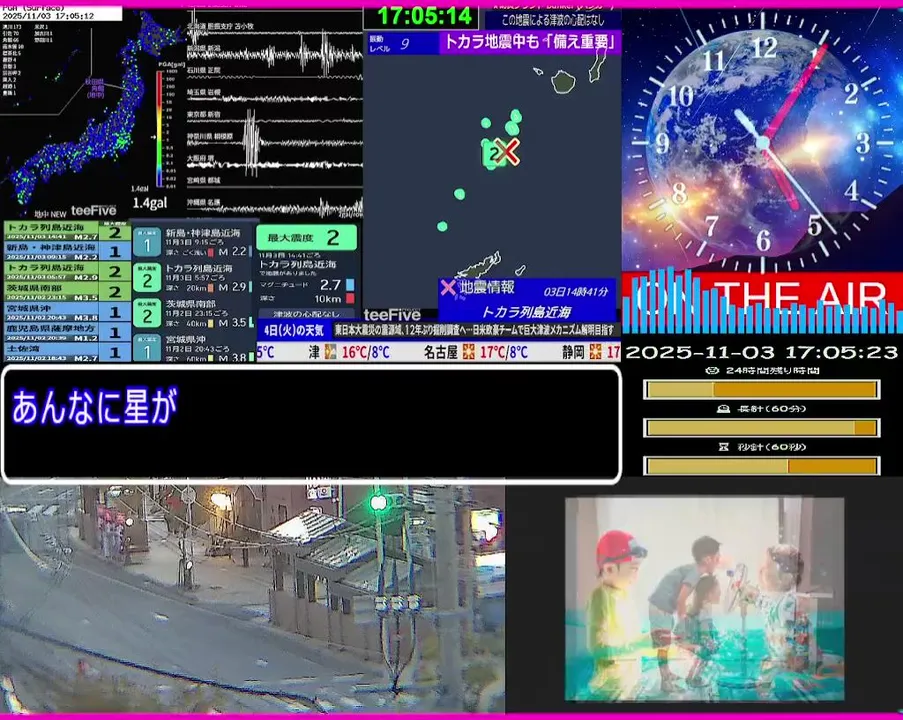Click the weather icon next to 津

pyautogui.click(x=331, y=351)
